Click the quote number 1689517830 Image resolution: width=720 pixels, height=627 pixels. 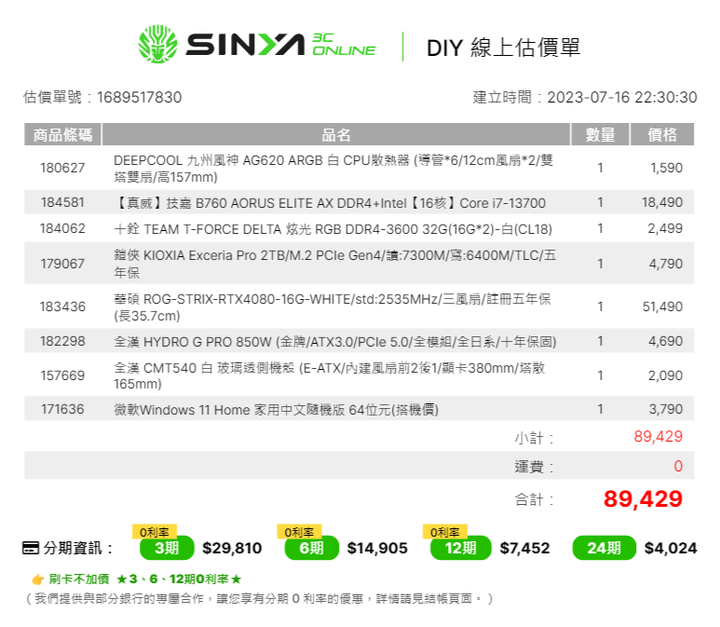[x=140, y=97]
